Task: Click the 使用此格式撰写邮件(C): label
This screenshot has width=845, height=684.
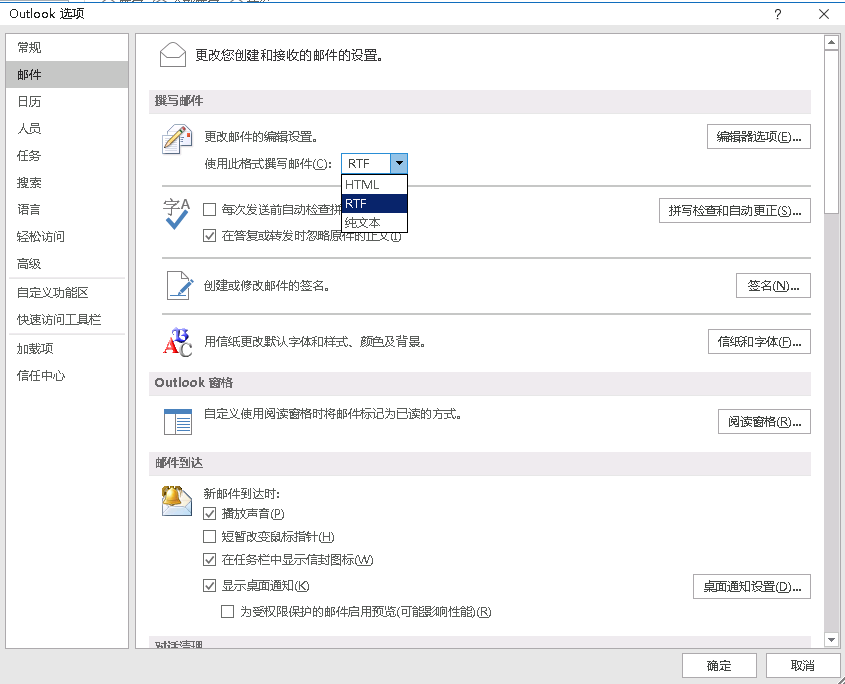Action: [268, 163]
